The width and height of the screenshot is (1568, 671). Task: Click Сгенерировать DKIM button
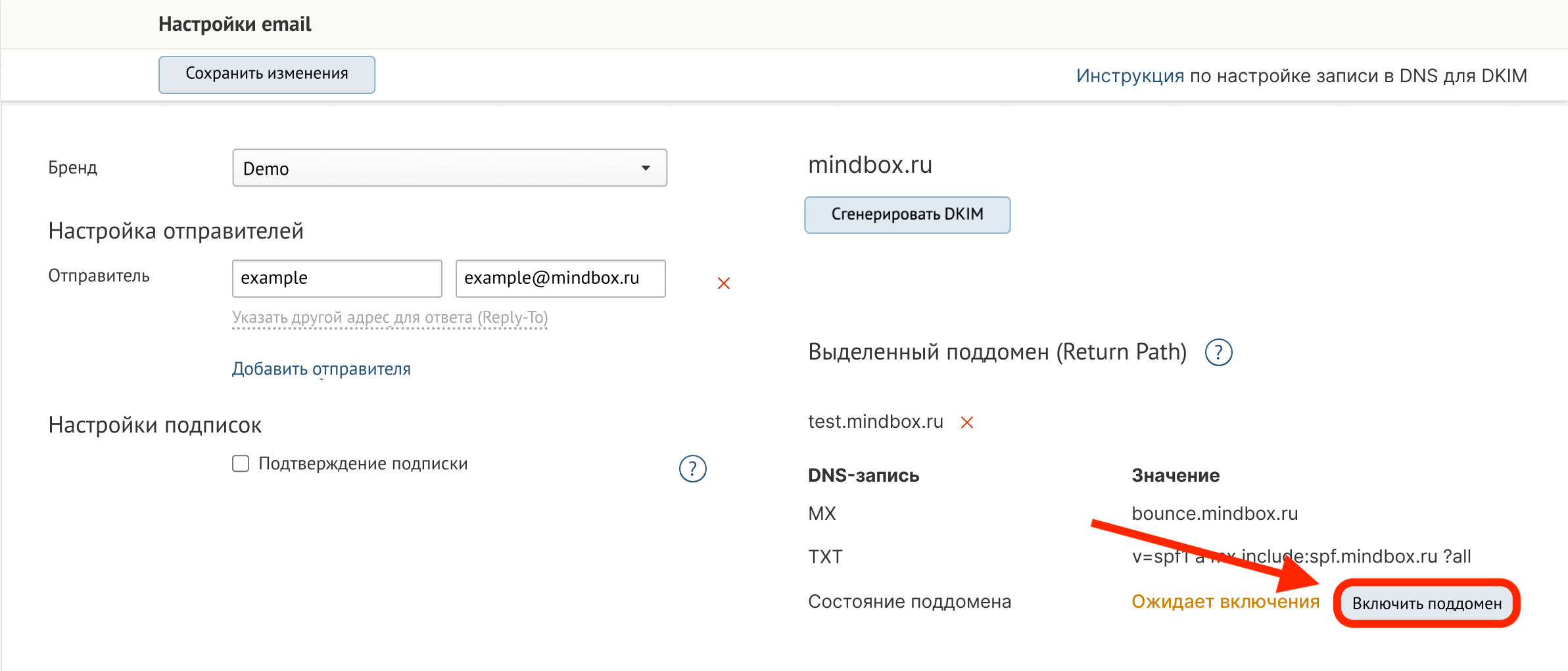point(907,215)
